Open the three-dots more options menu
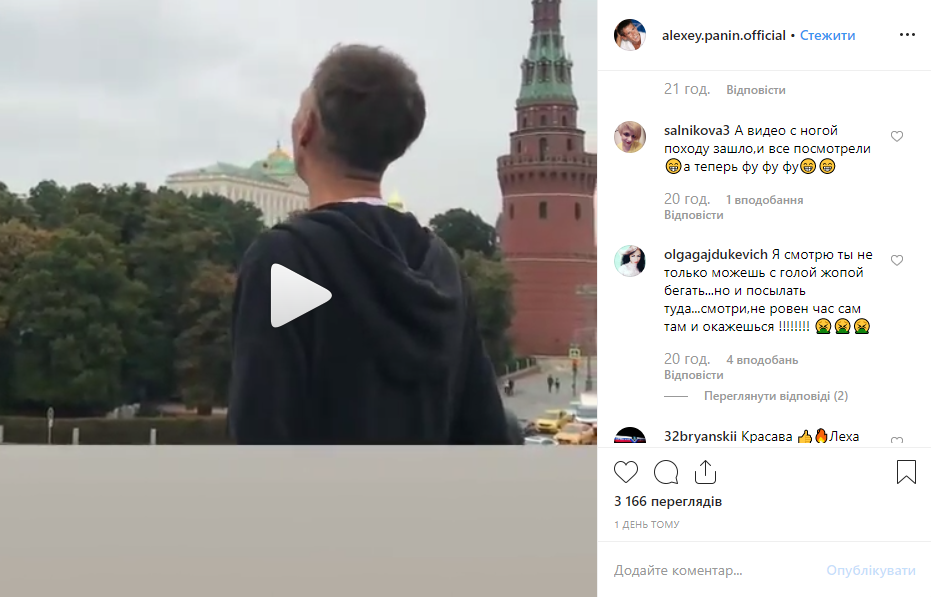931x597 pixels. (907, 35)
